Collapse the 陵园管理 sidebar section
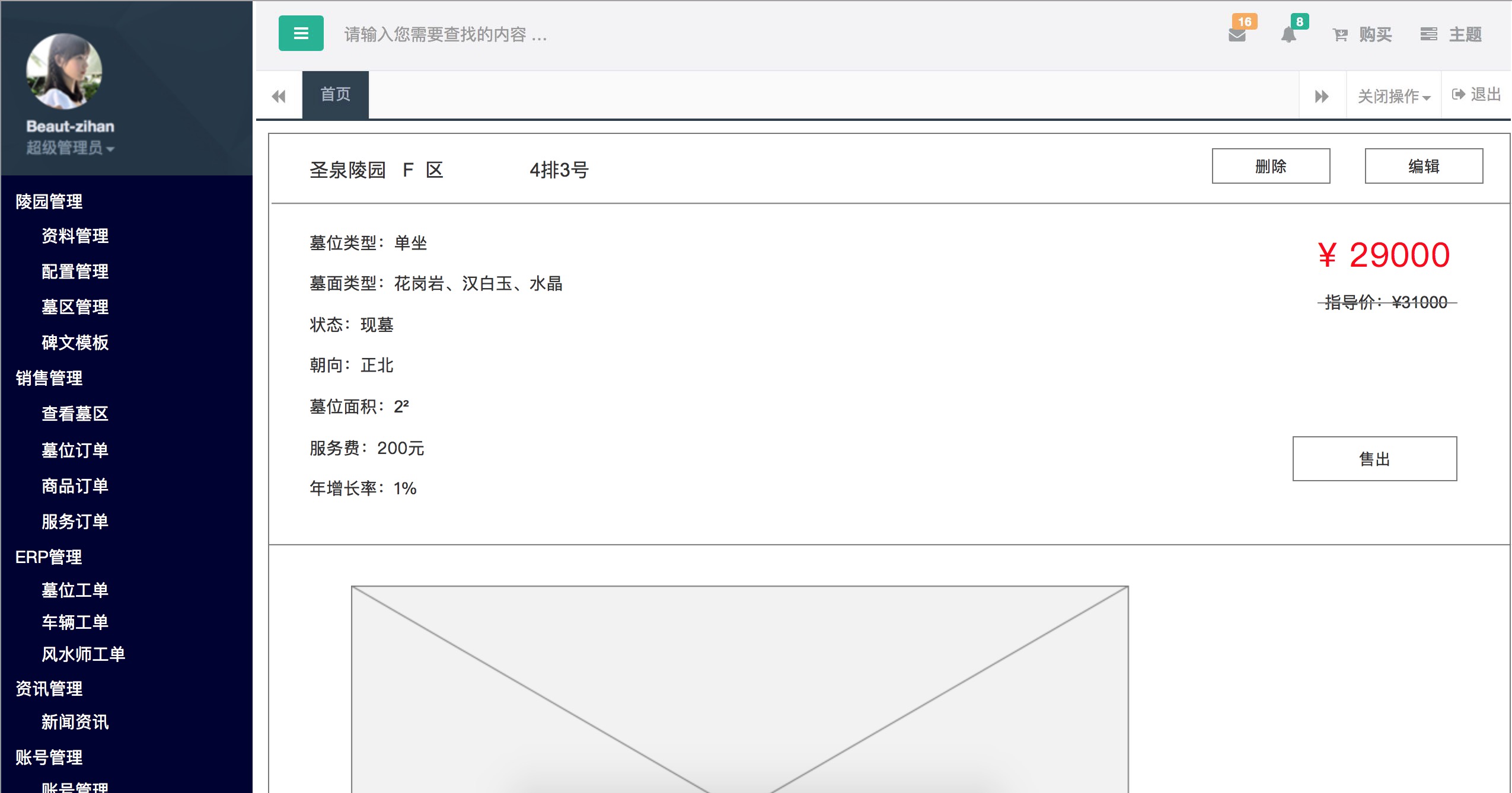1512x793 pixels. point(49,202)
